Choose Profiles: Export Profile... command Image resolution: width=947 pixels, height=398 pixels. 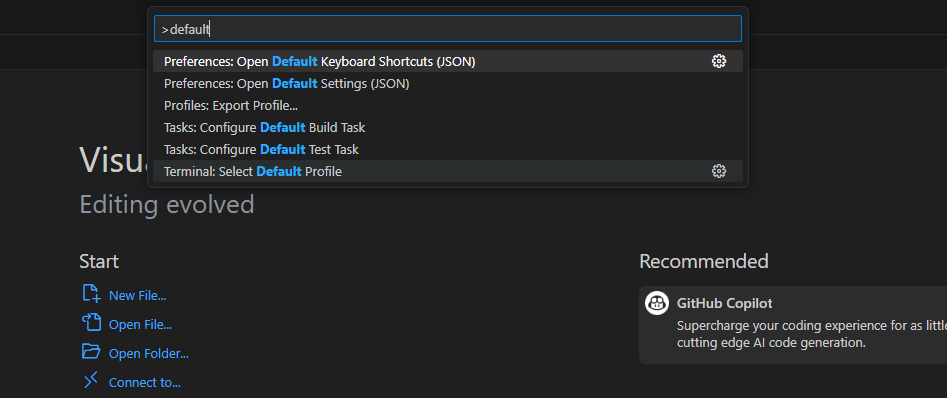coord(448,106)
